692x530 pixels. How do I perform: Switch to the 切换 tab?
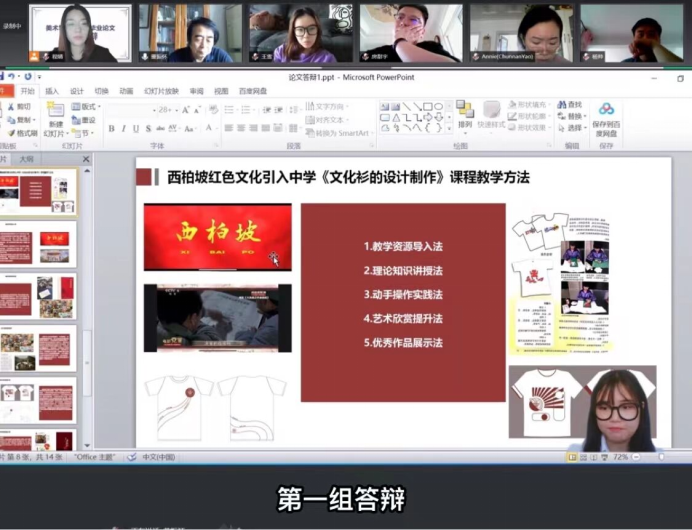101,91
